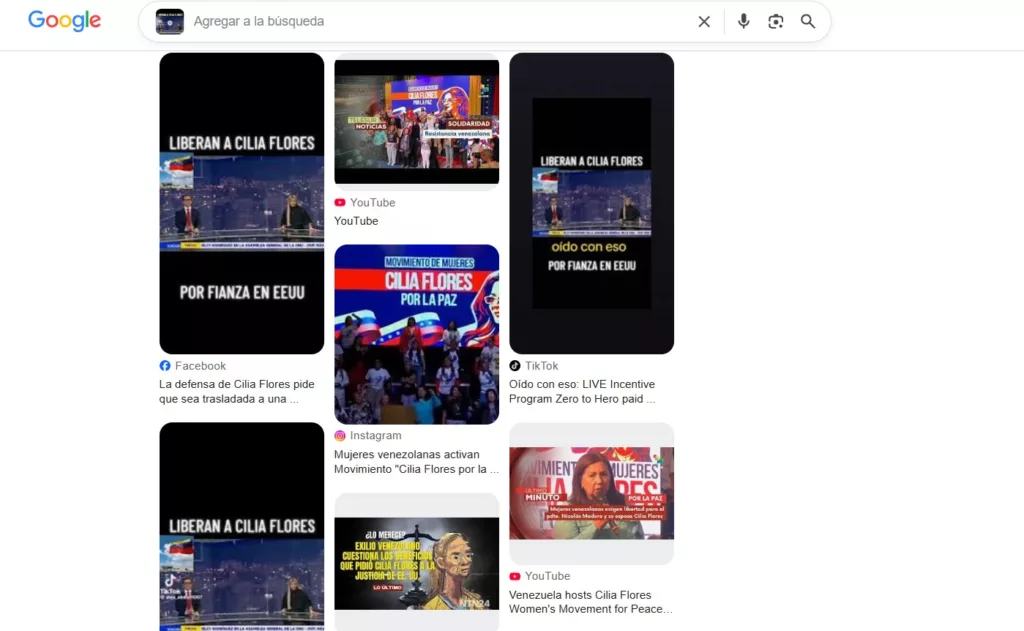
Task: Click the Facebook source icon
Action: [x=165, y=366]
